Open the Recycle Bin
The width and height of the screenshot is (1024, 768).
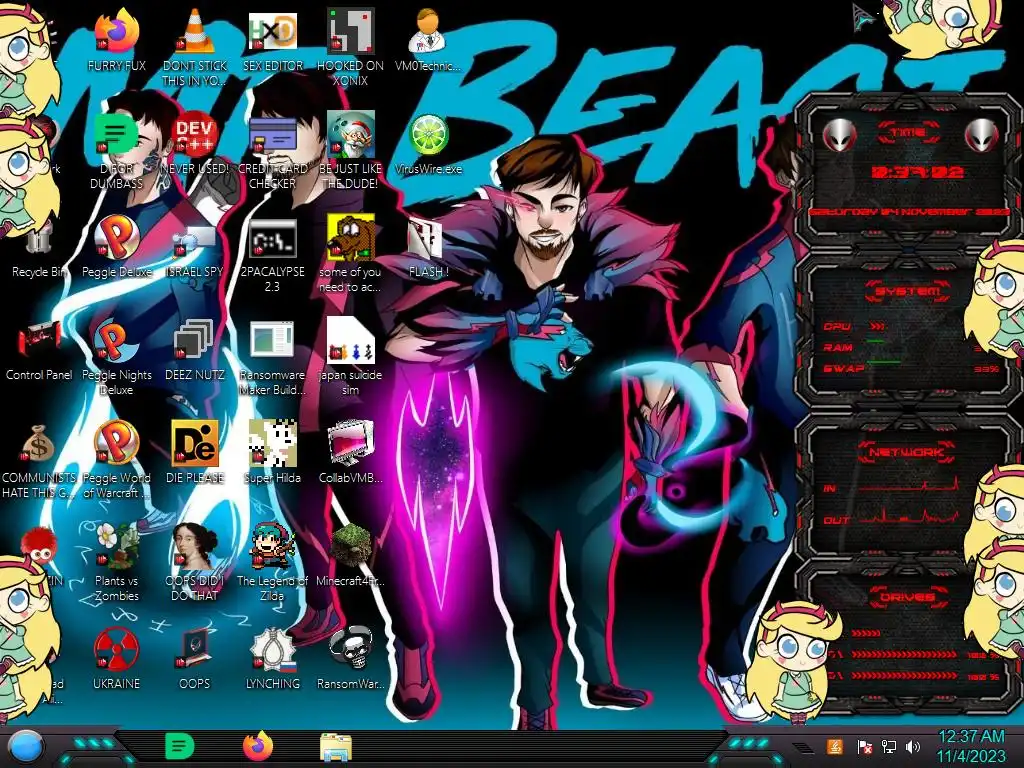tap(39, 239)
